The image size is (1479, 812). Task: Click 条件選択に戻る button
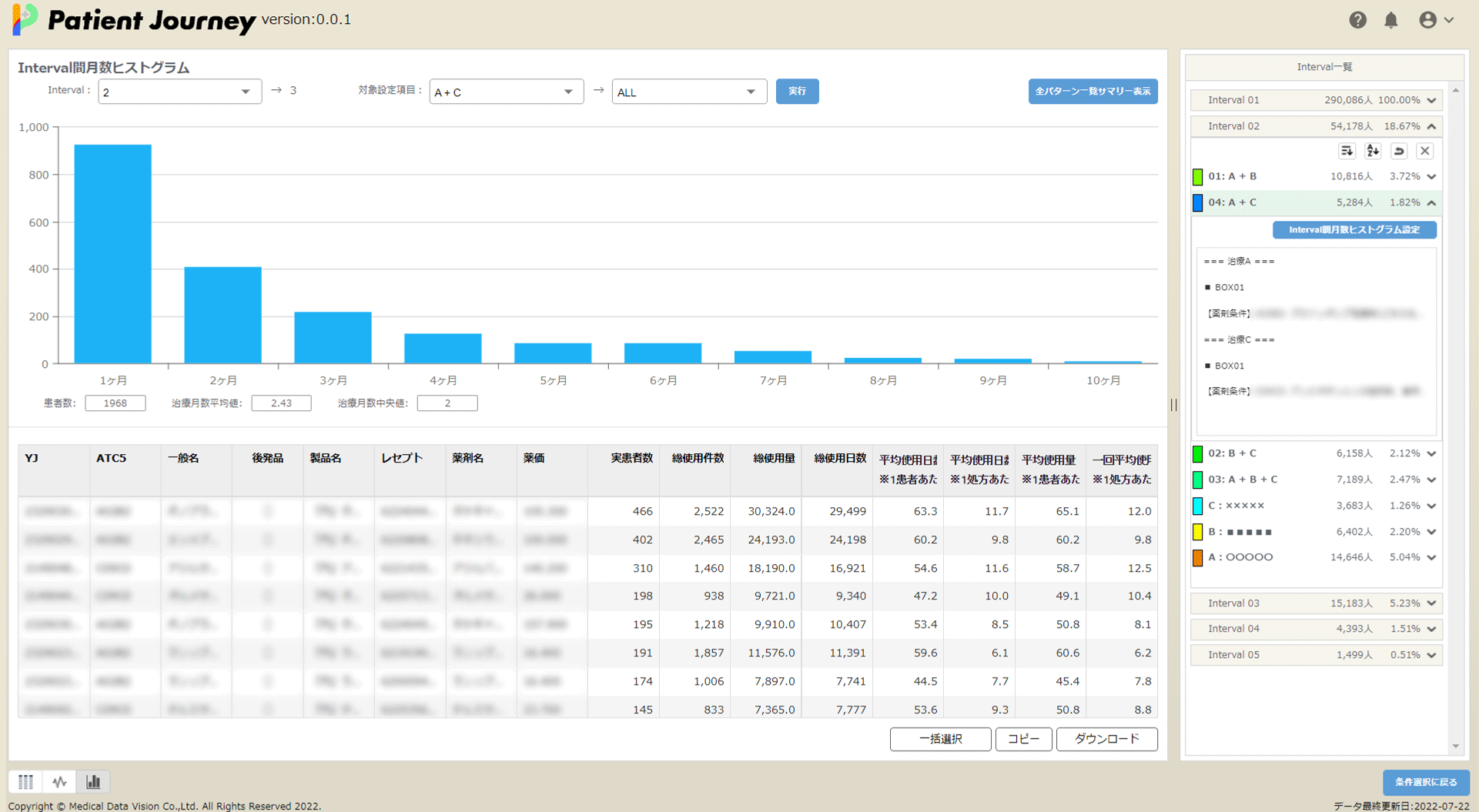point(1426,782)
